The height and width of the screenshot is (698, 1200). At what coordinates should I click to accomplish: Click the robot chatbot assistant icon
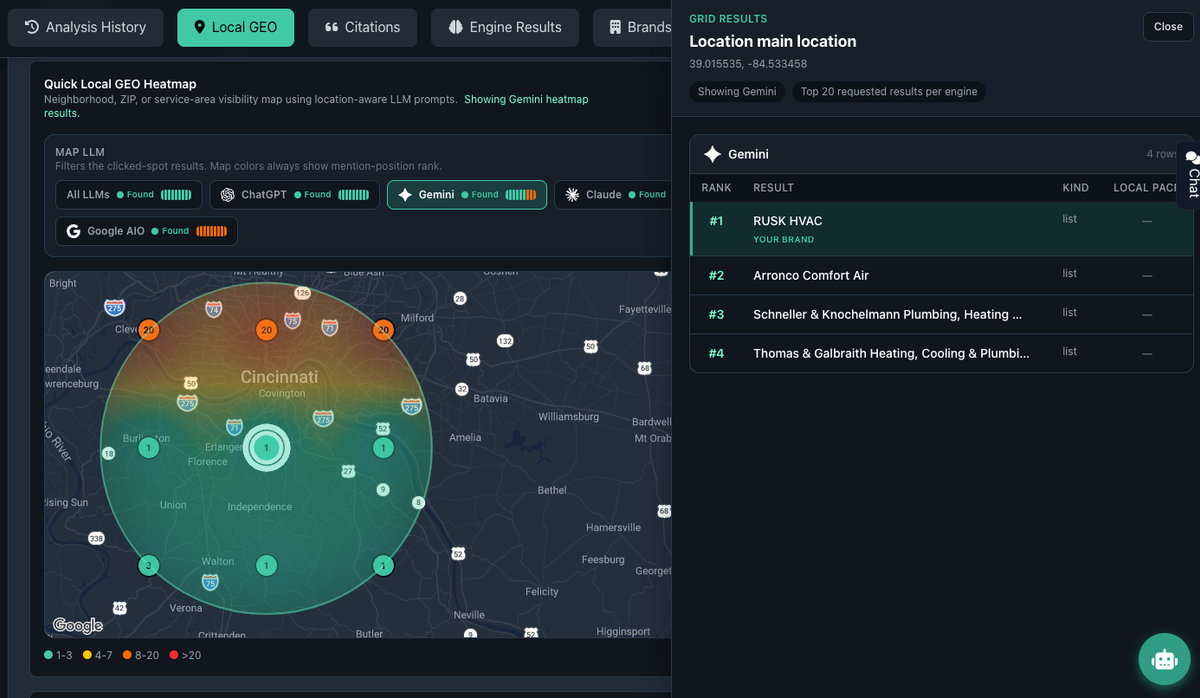[1164, 660]
